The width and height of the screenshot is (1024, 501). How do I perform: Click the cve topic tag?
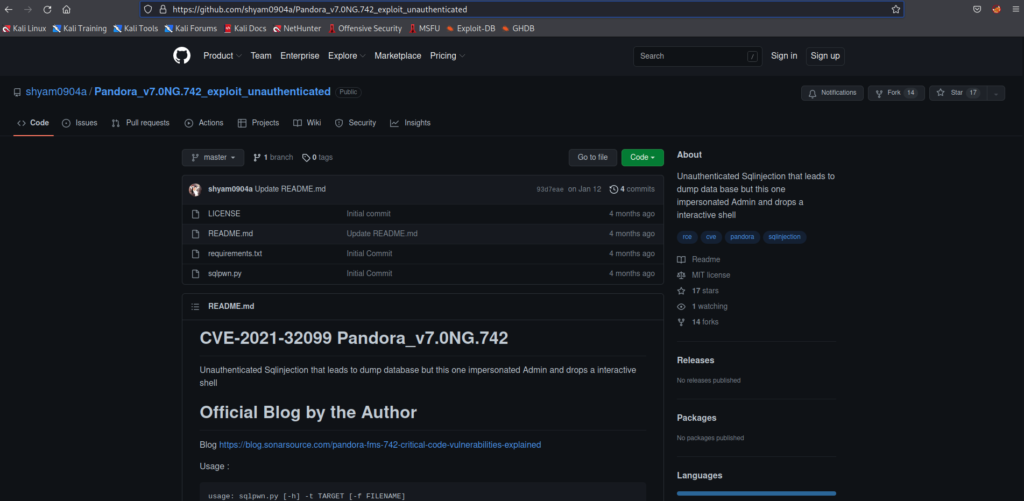pyautogui.click(x=711, y=237)
